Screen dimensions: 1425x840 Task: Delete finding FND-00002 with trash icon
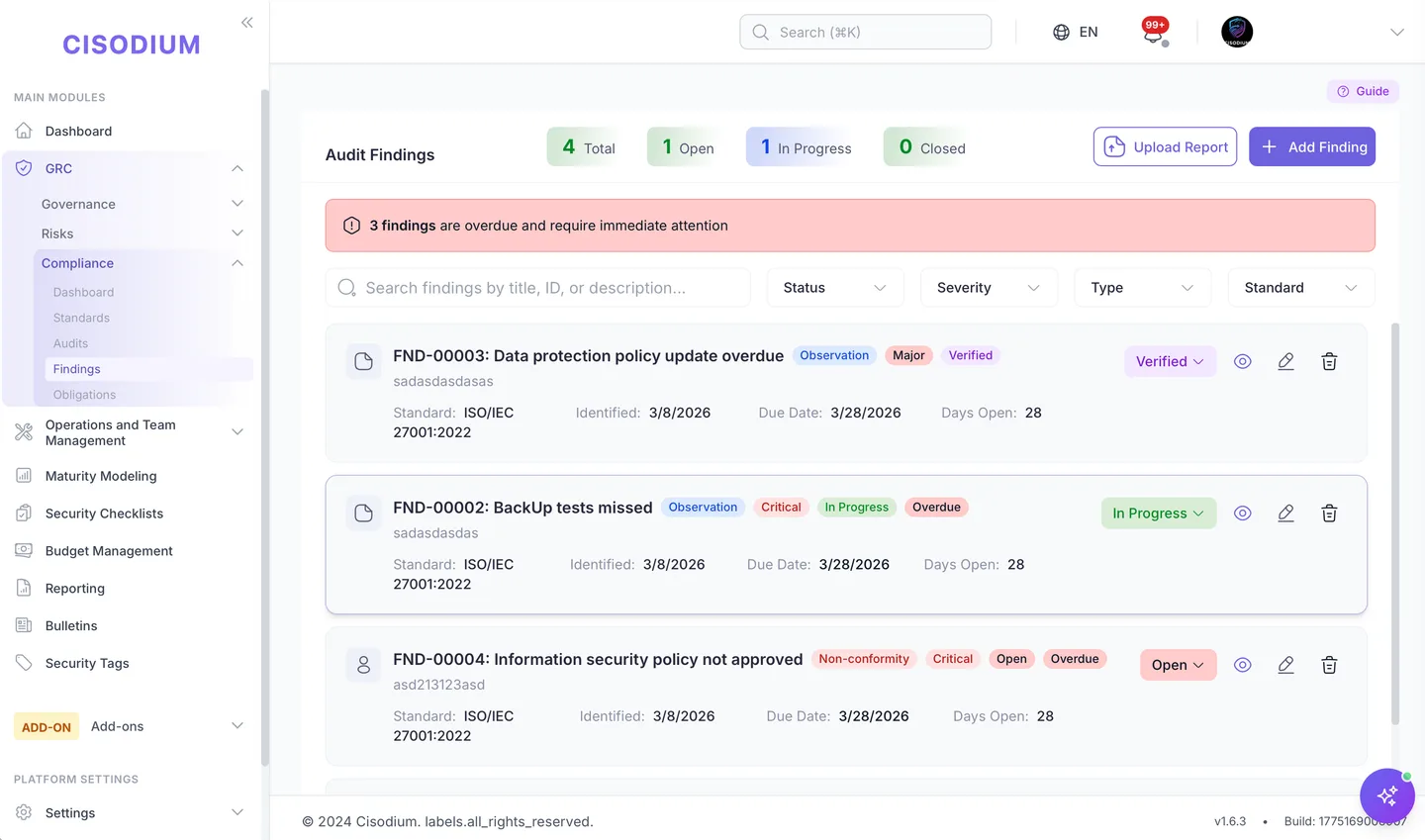click(x=1329, y=513)
